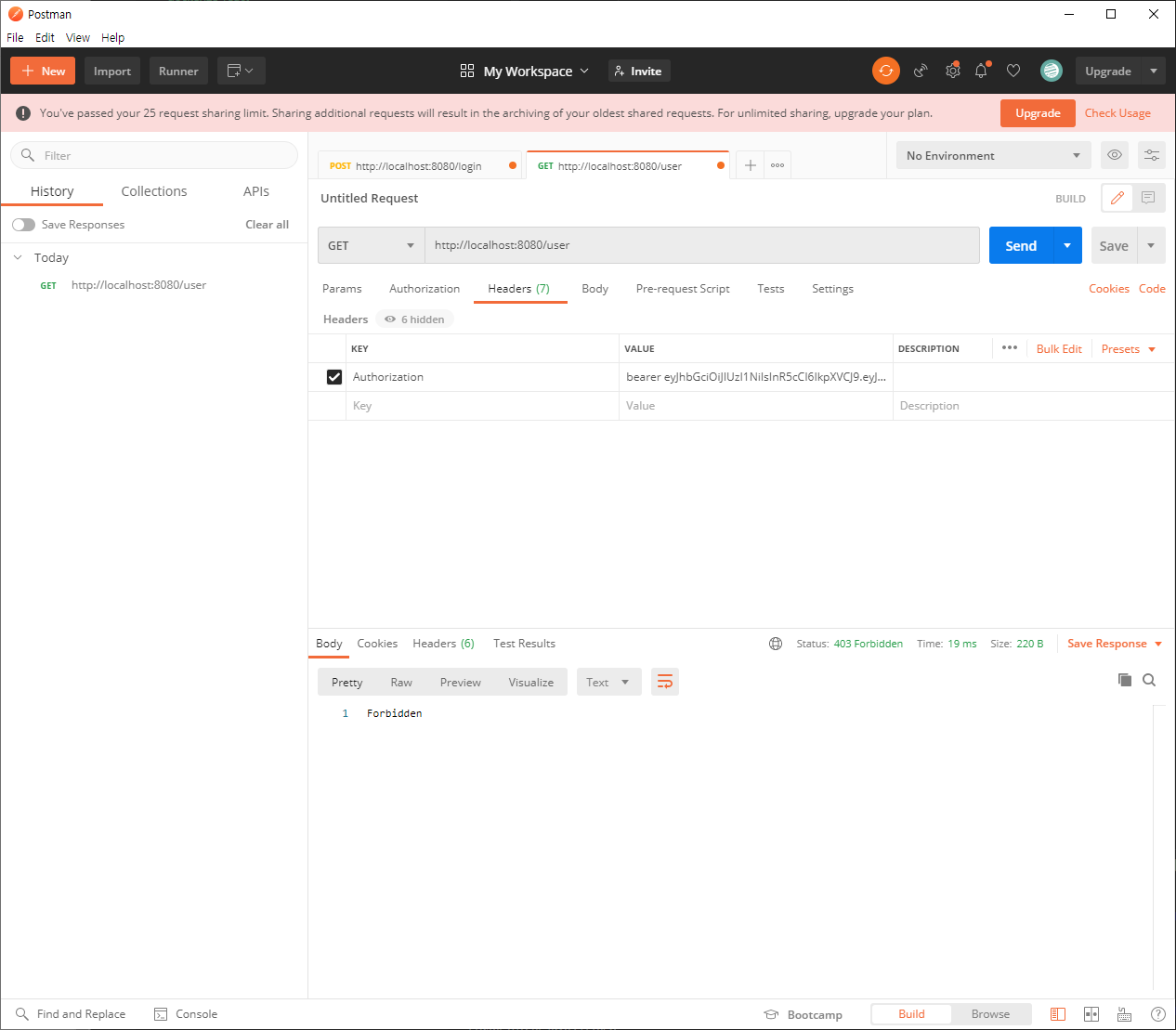
Task: Click the heart icon in header
Action: 1013,71
